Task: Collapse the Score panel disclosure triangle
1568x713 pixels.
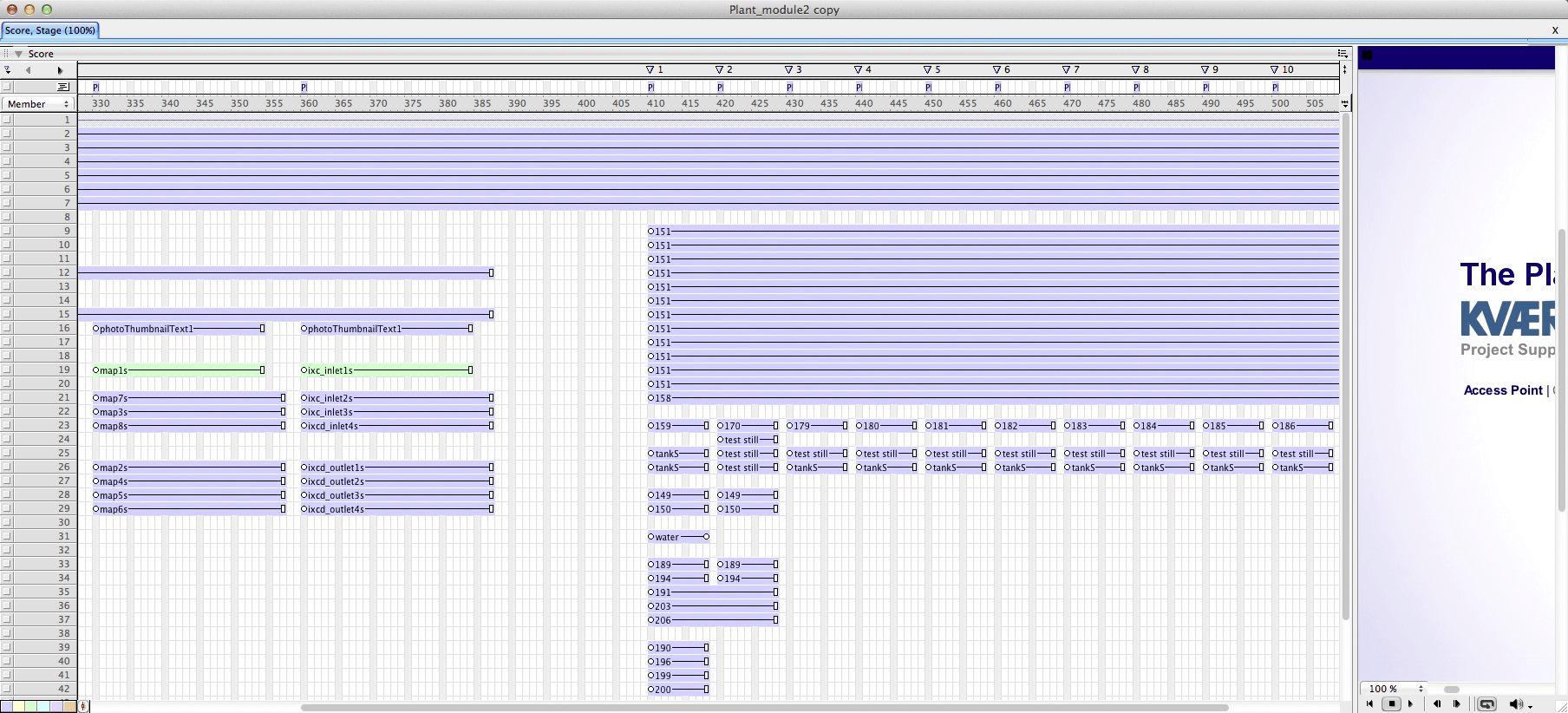Action: tap(18, 54)
